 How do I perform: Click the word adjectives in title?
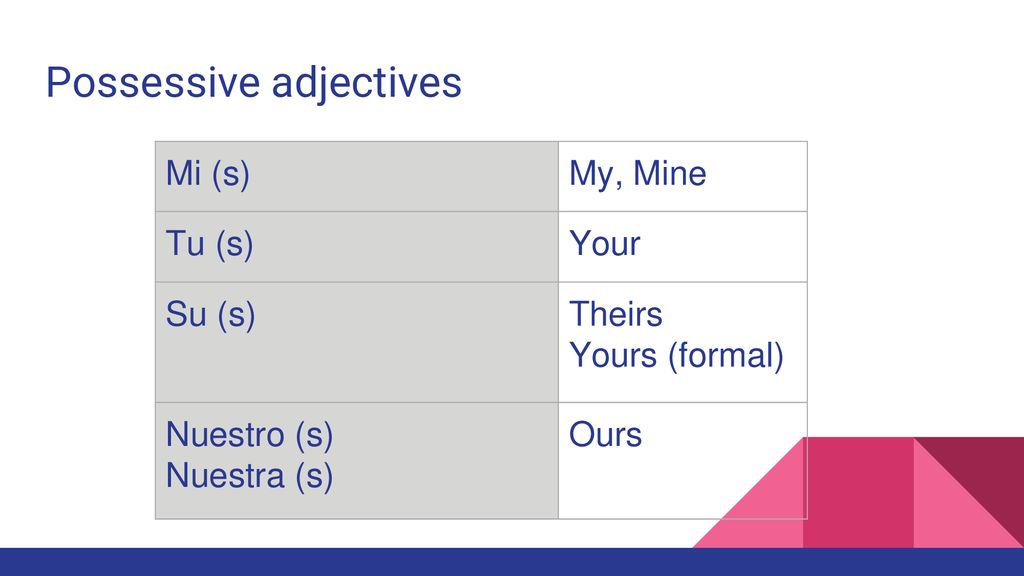366,84
